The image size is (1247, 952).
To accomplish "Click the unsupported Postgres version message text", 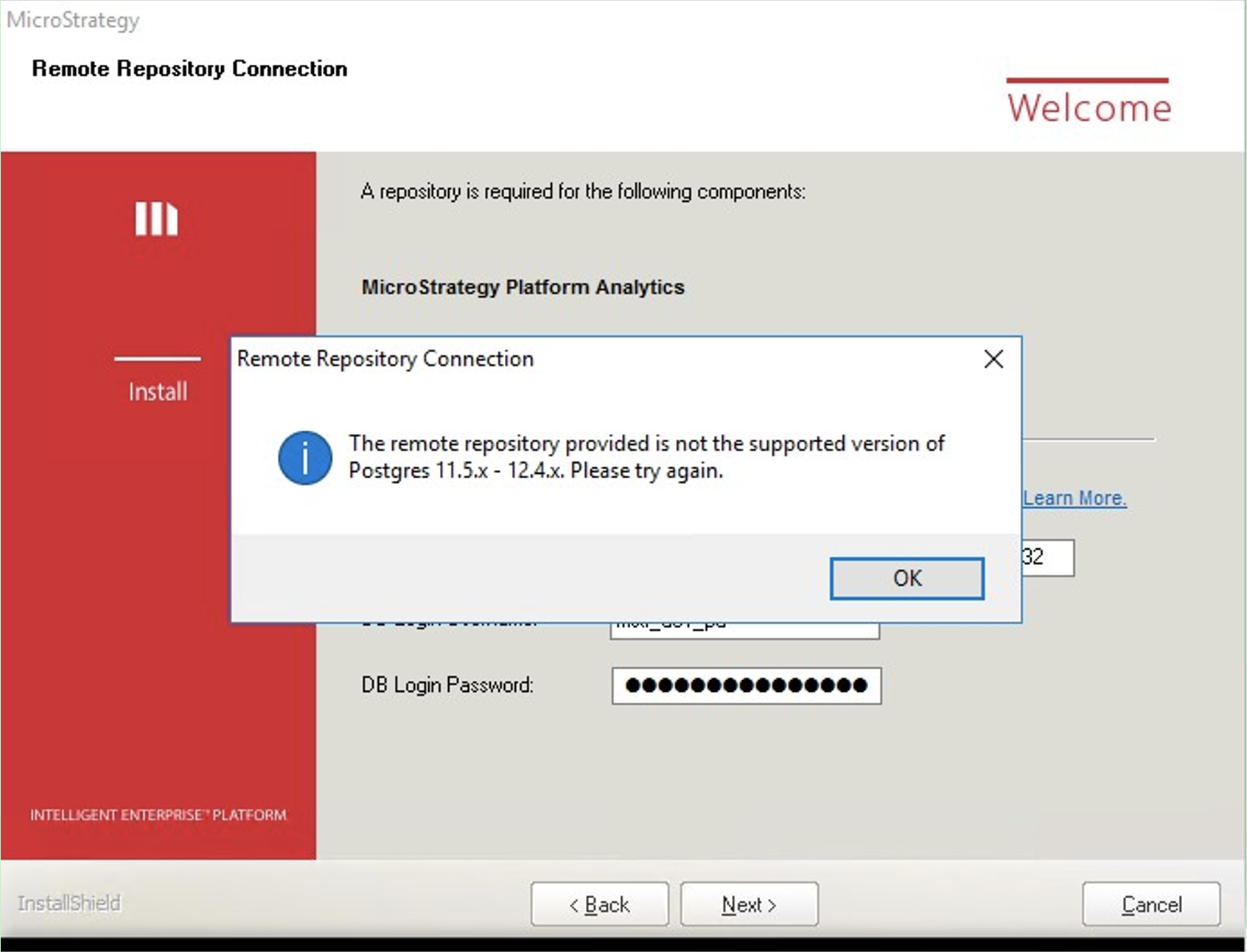I will [646, 457].
